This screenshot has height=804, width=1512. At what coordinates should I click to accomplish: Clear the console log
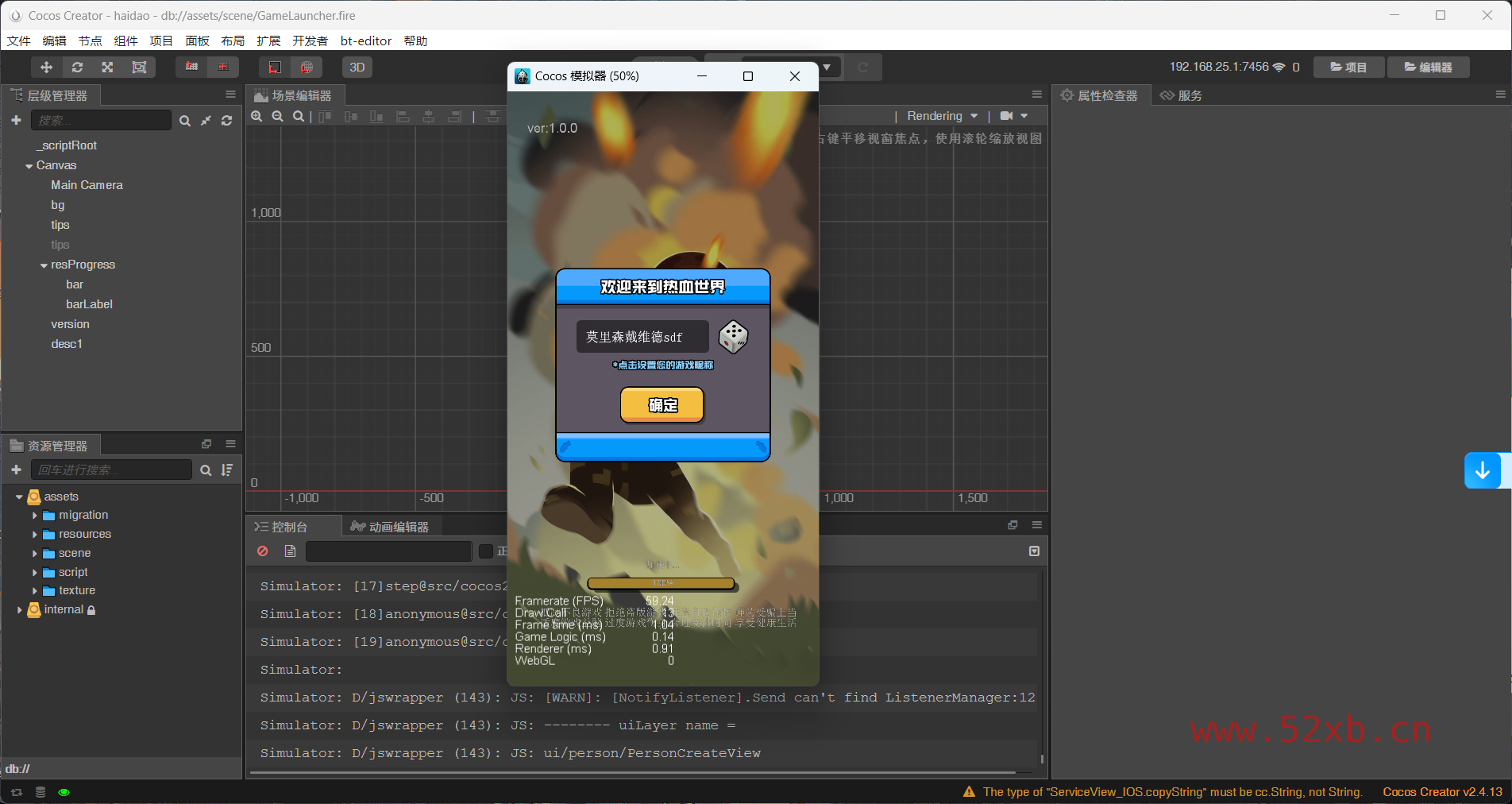(263, 551)
